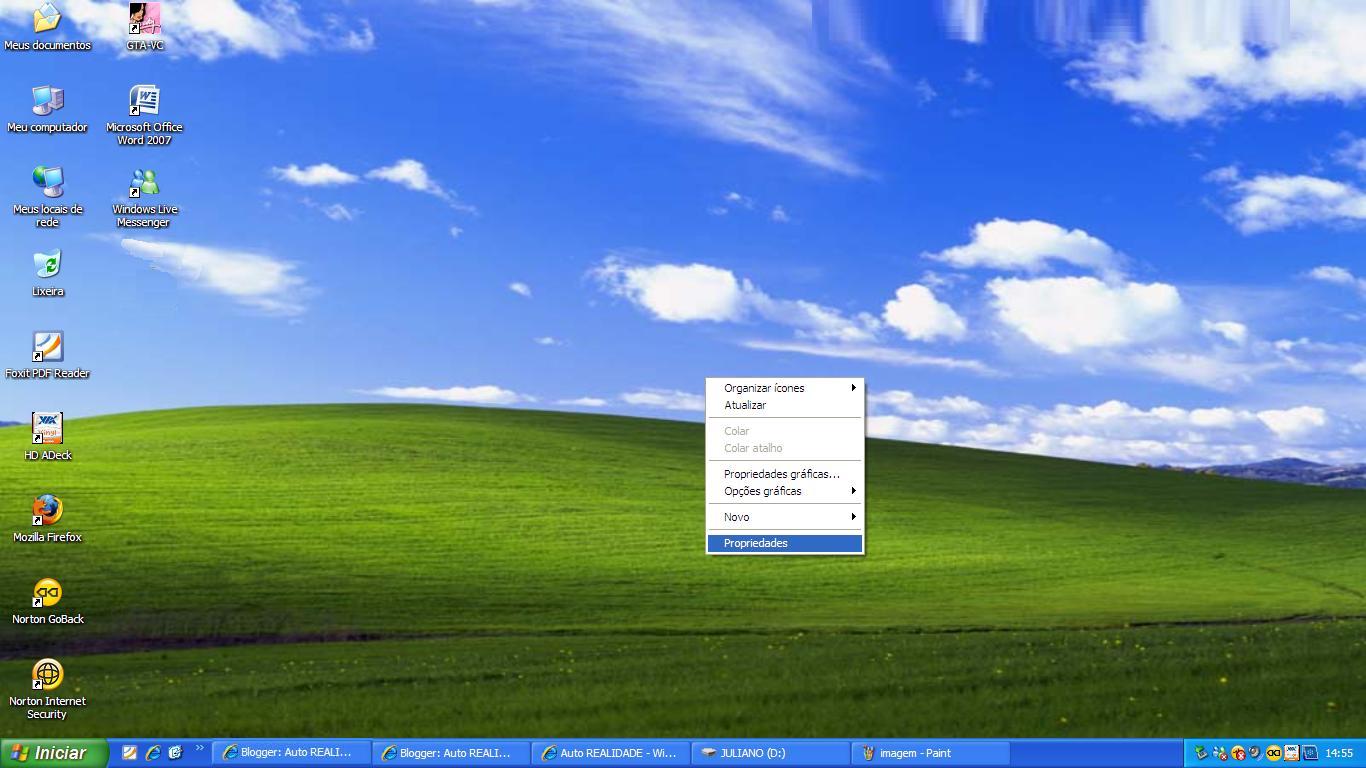Viewport: 1366px width, 768px height.
Task: Launch Internet Explorer from quick launch
Action: click(153, 753)
